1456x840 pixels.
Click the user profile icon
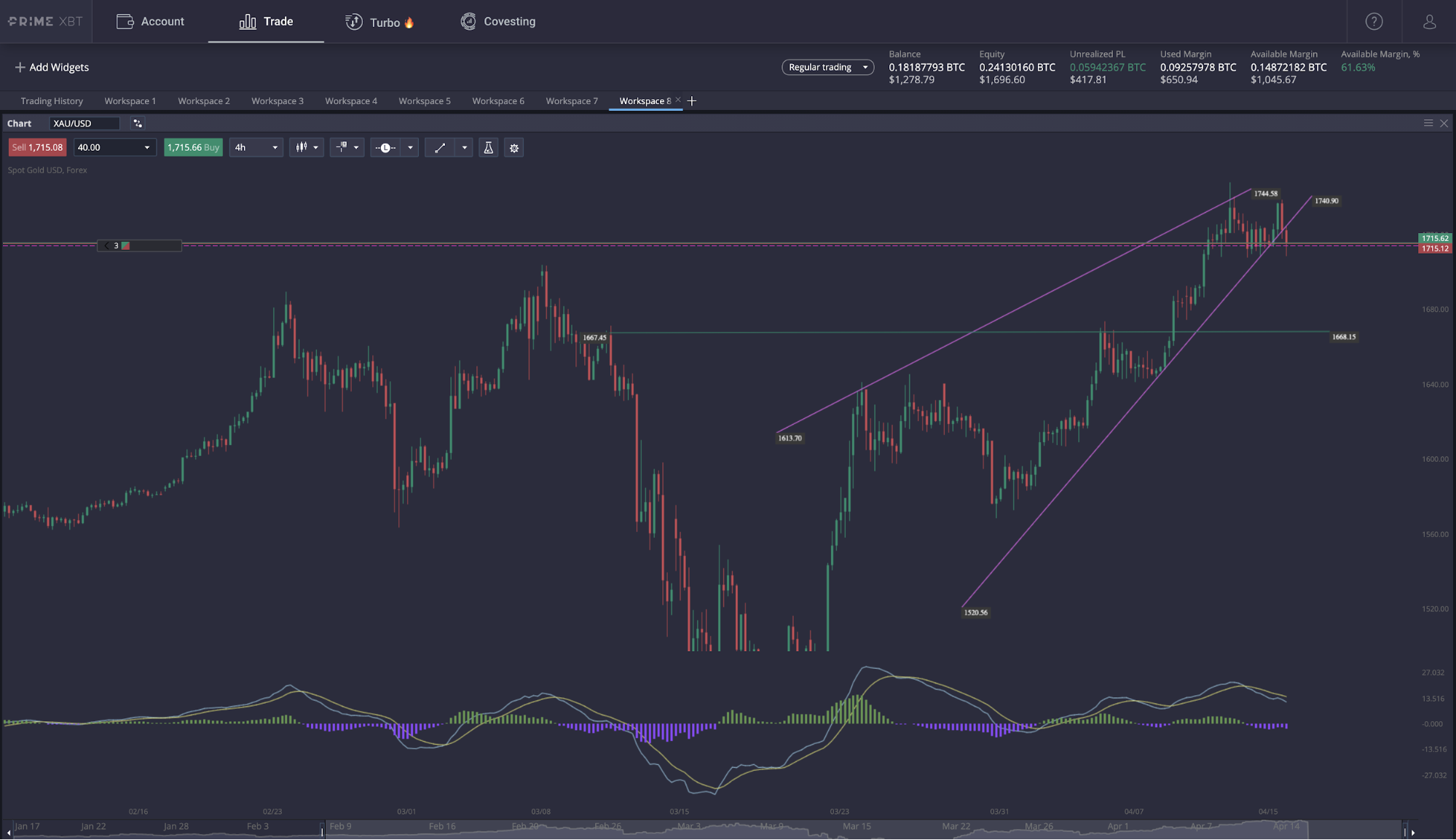(x=1428, y=21)
